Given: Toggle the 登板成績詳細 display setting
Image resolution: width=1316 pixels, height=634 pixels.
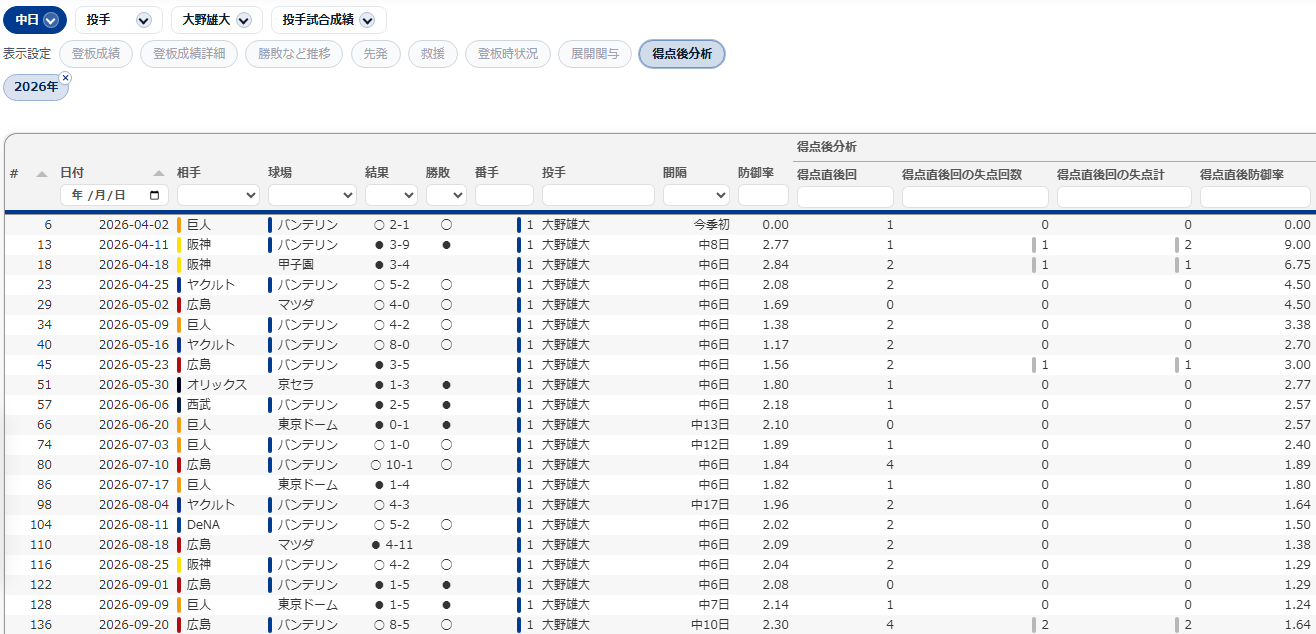Looking at the screenshot, I should pyautogui.click(x=189, y=54).
